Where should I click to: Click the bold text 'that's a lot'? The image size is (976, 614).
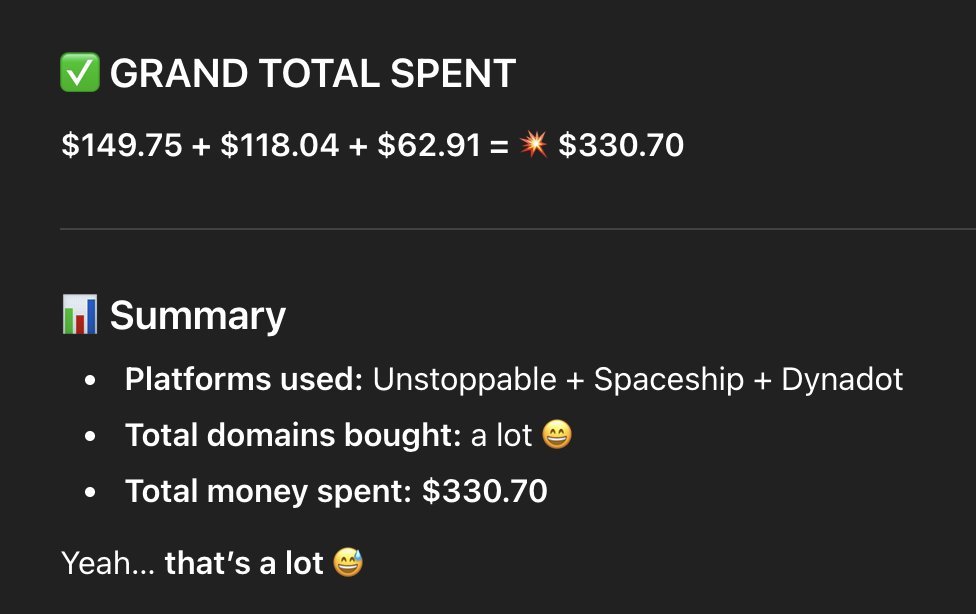[x=244, y=563]
